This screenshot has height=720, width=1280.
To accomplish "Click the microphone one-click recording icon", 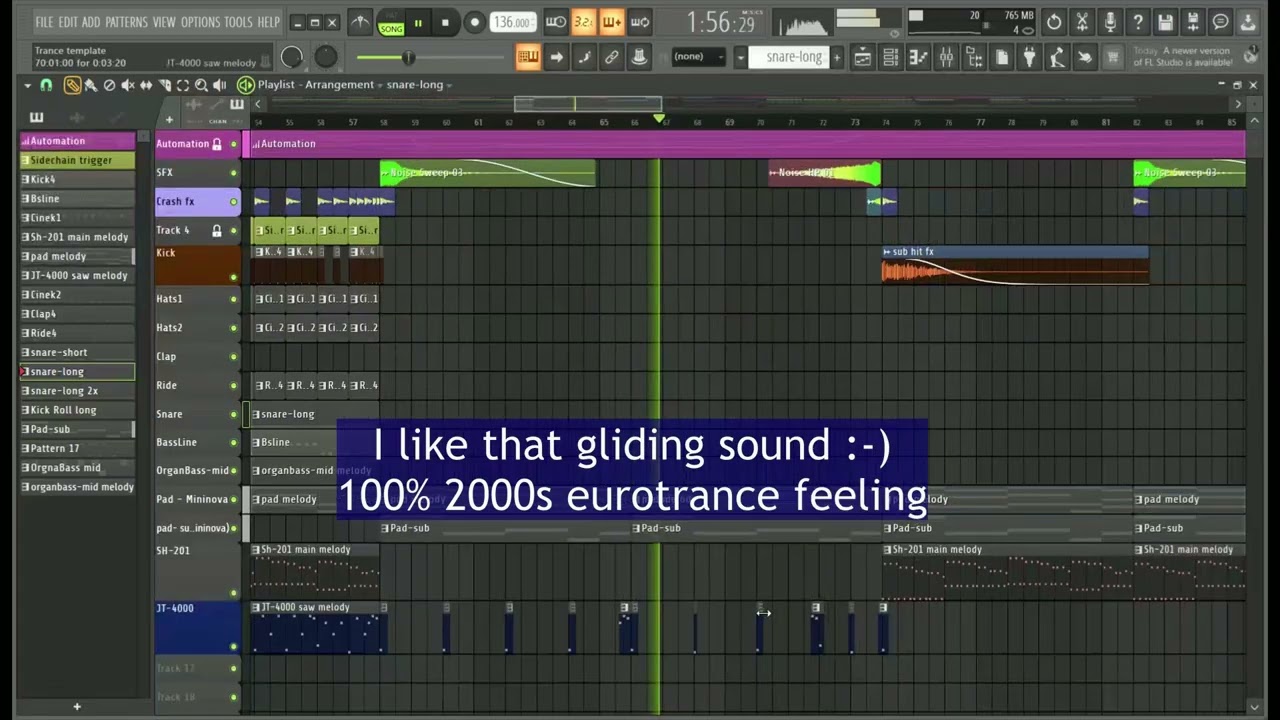I will (x=1110, y=22).
